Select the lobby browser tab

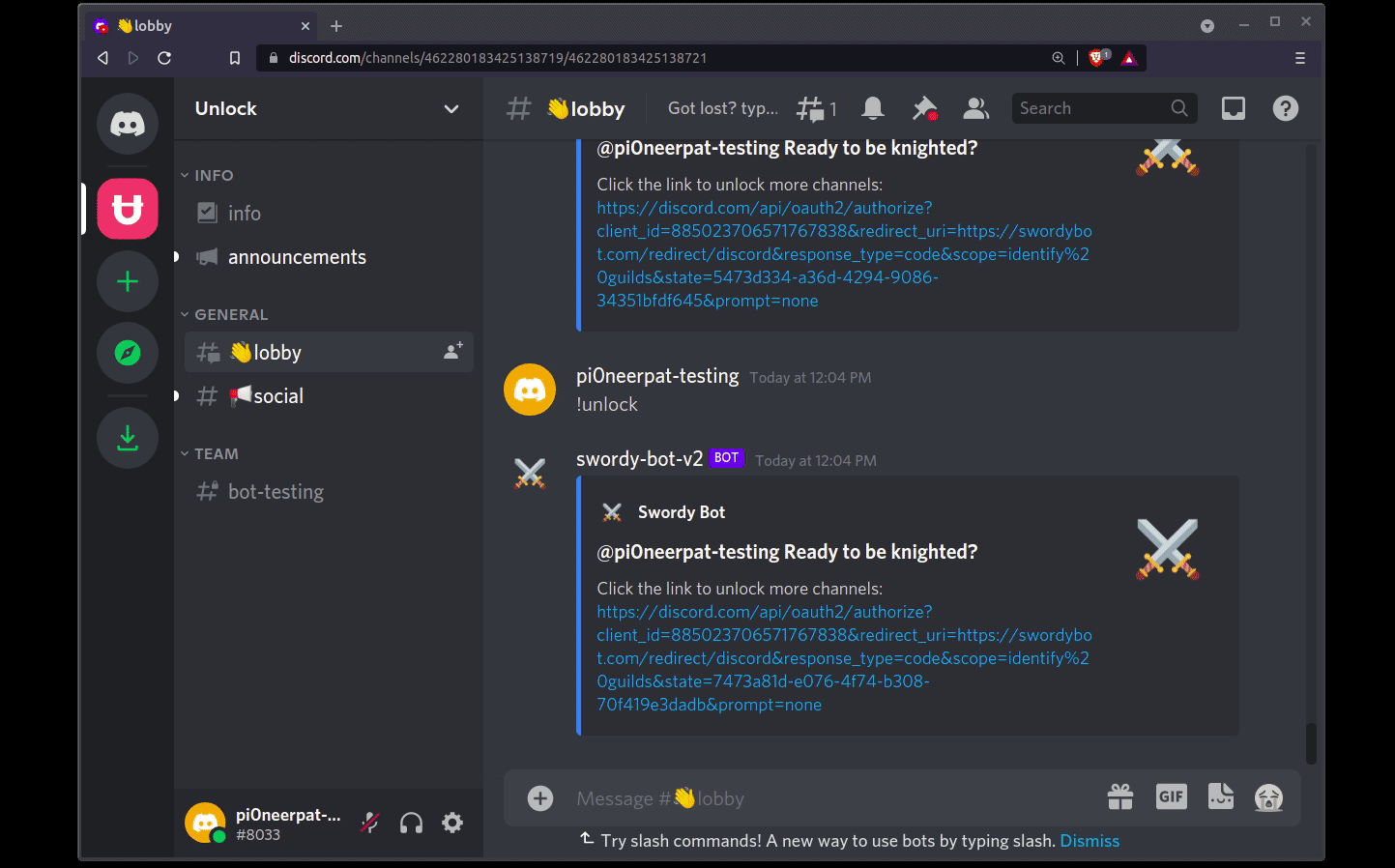[x=203, y=26]
